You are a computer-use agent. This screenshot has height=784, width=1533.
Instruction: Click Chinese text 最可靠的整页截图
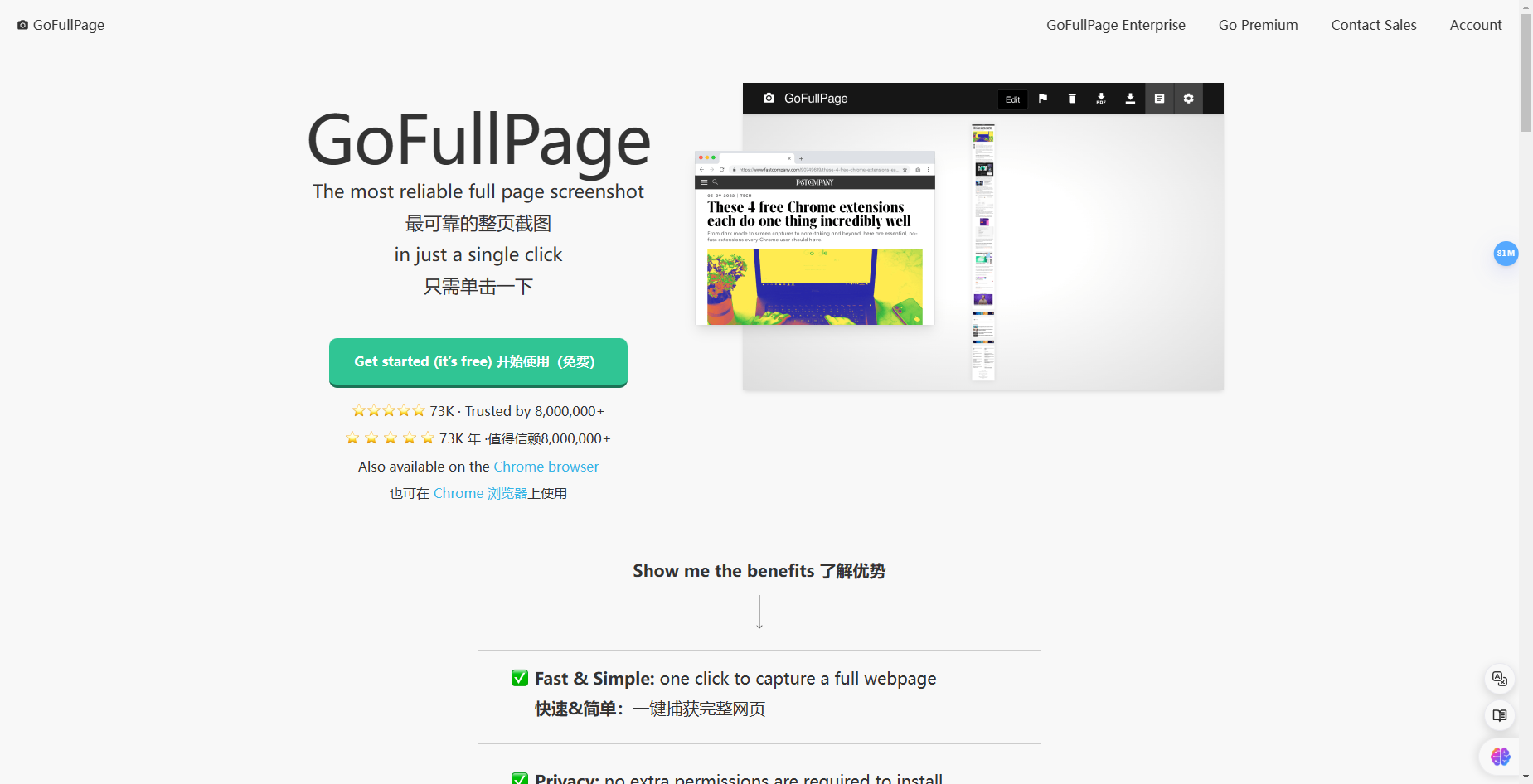(478, 224)
